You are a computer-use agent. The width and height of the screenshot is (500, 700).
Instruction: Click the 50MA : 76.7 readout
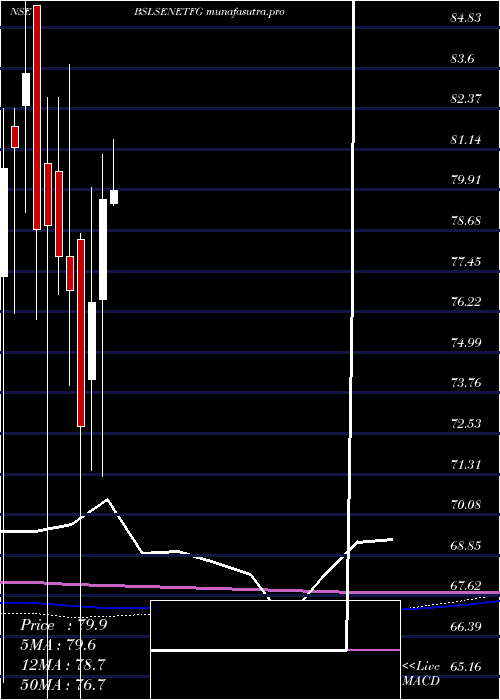pos(63,684)
